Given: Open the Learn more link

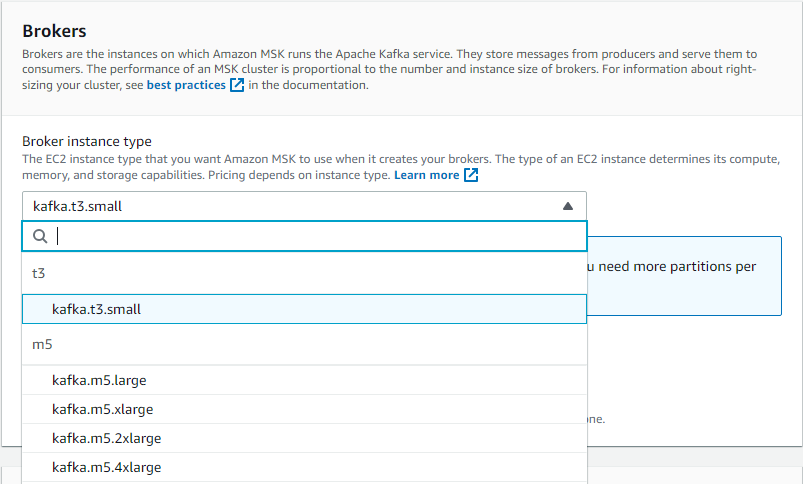Looking at the screenshot, I should point(427,175).
